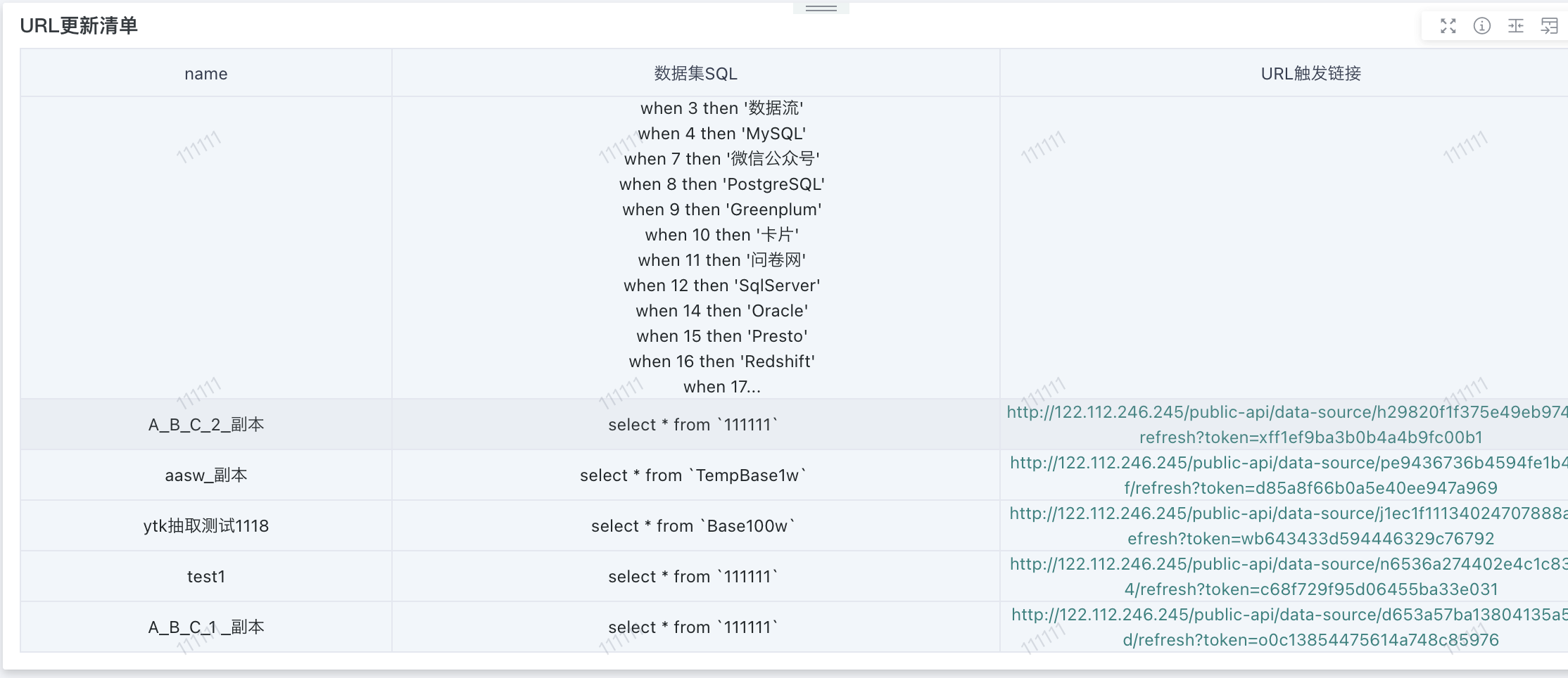The width and height of the screenshot is (1568, 678).
Task: Open the card info icon
Action: [x=1481, y=26]
